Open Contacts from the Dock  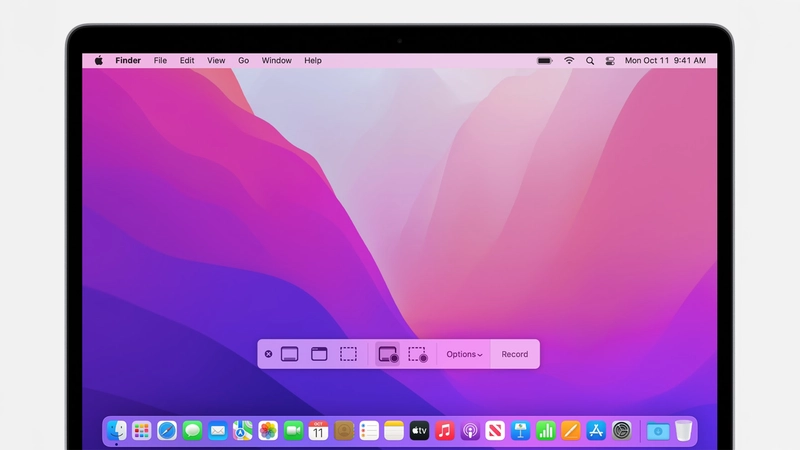click(x=344, y=431)
